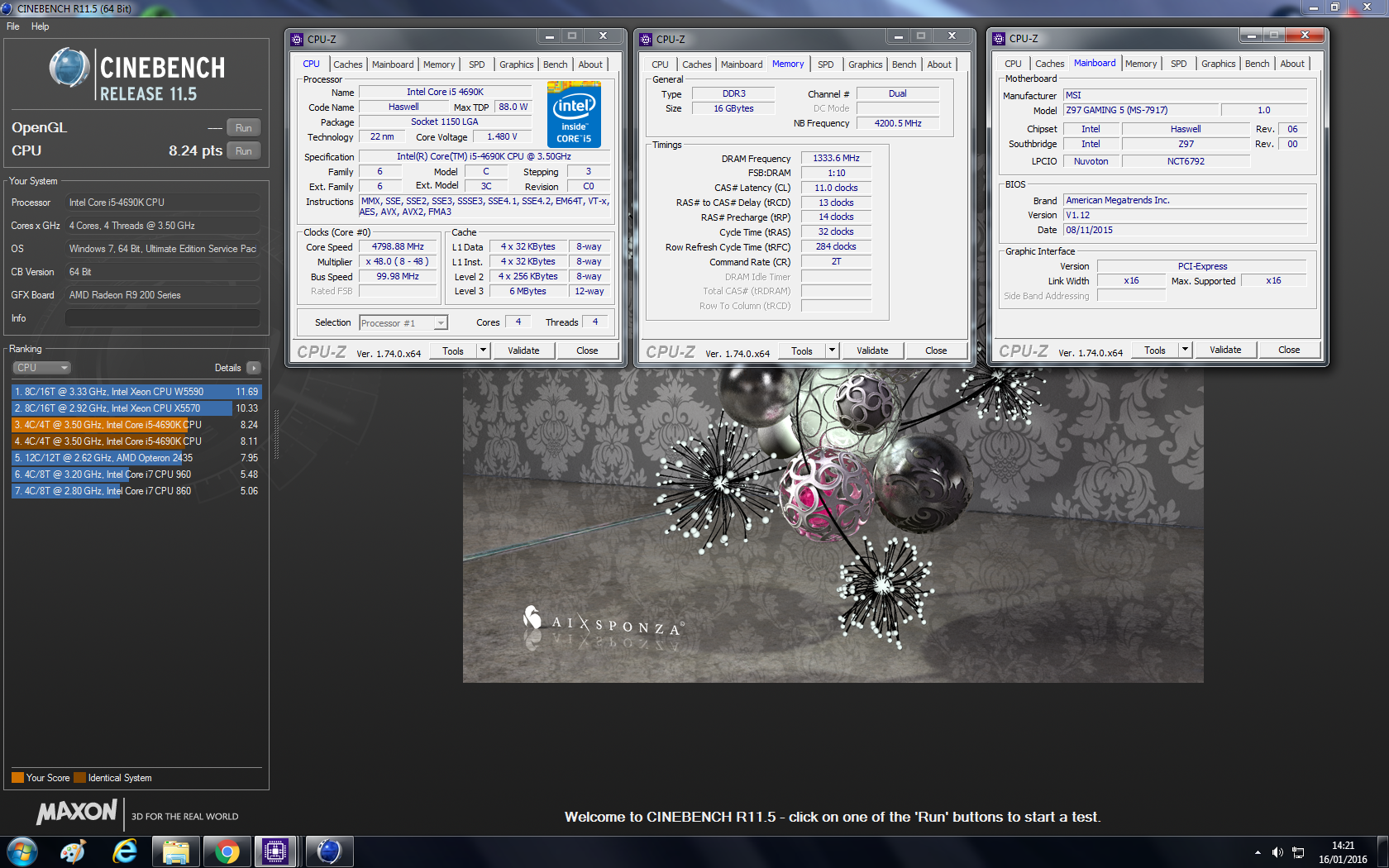Select CPU tab in Mainboard CPU-Z window
Viewport: 1389px width, 868px height.
(x=1013, y=64)
